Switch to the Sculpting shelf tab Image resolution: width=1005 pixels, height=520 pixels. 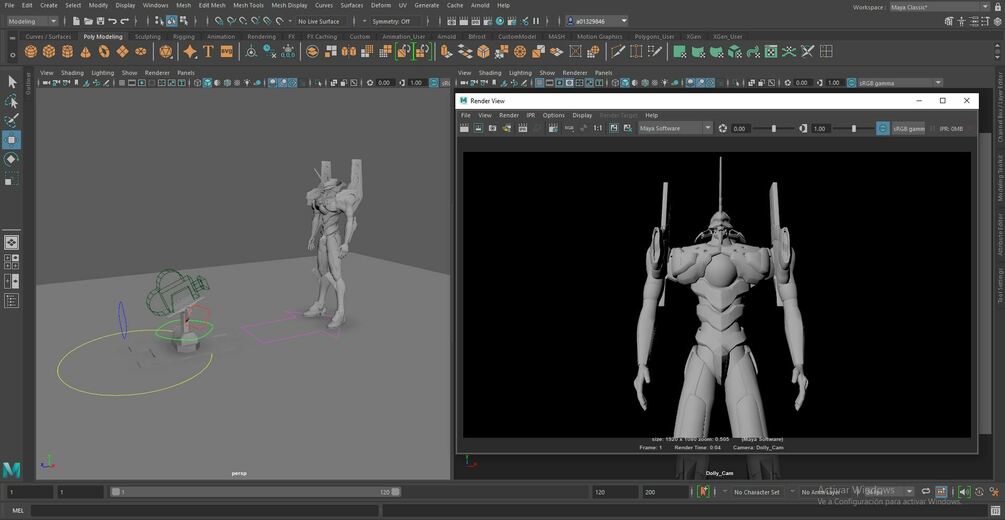coord(147,37)
